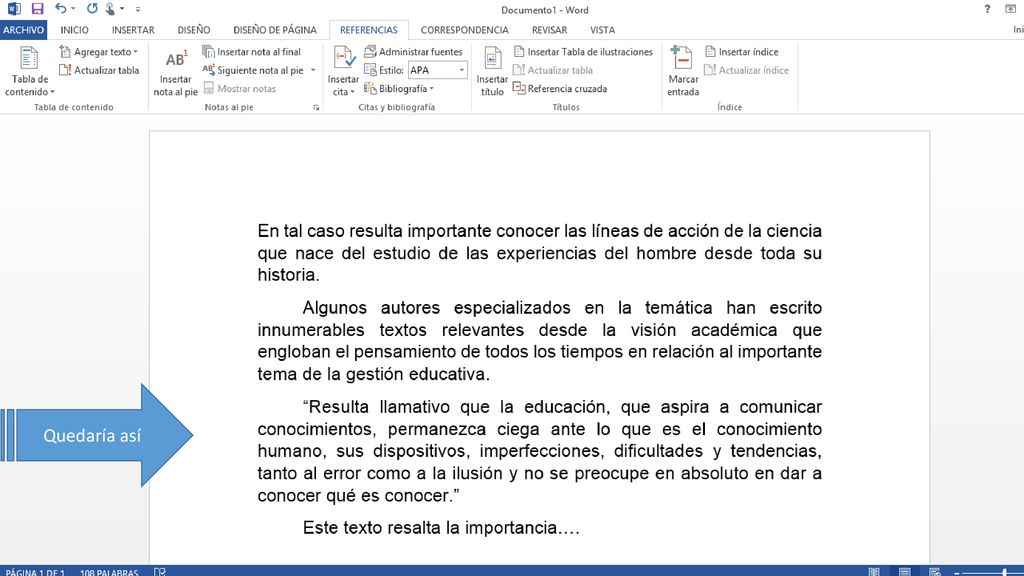Image resolution: width=1024 pixels, height=576 pixels.
Task: Click the Redo/Repeat icon
Action: [x=91, y=9]
